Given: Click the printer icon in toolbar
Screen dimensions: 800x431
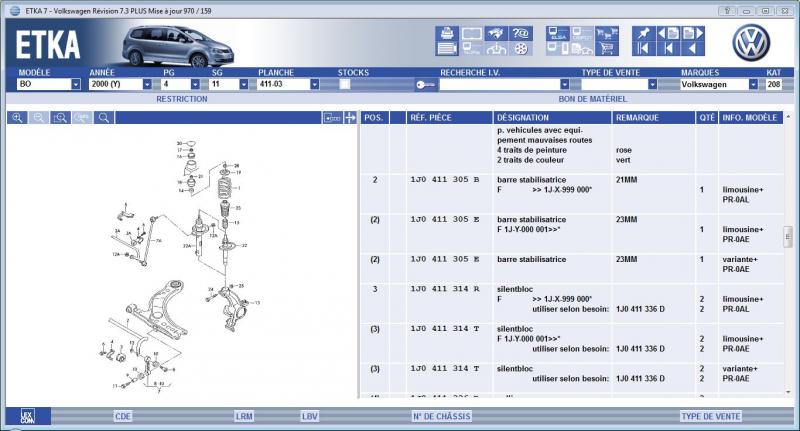Looking at the screenshot, I should click(x=447, y=33).
